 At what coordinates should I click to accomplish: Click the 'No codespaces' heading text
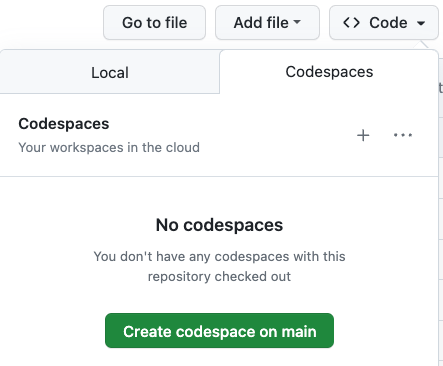coord(219,225)
